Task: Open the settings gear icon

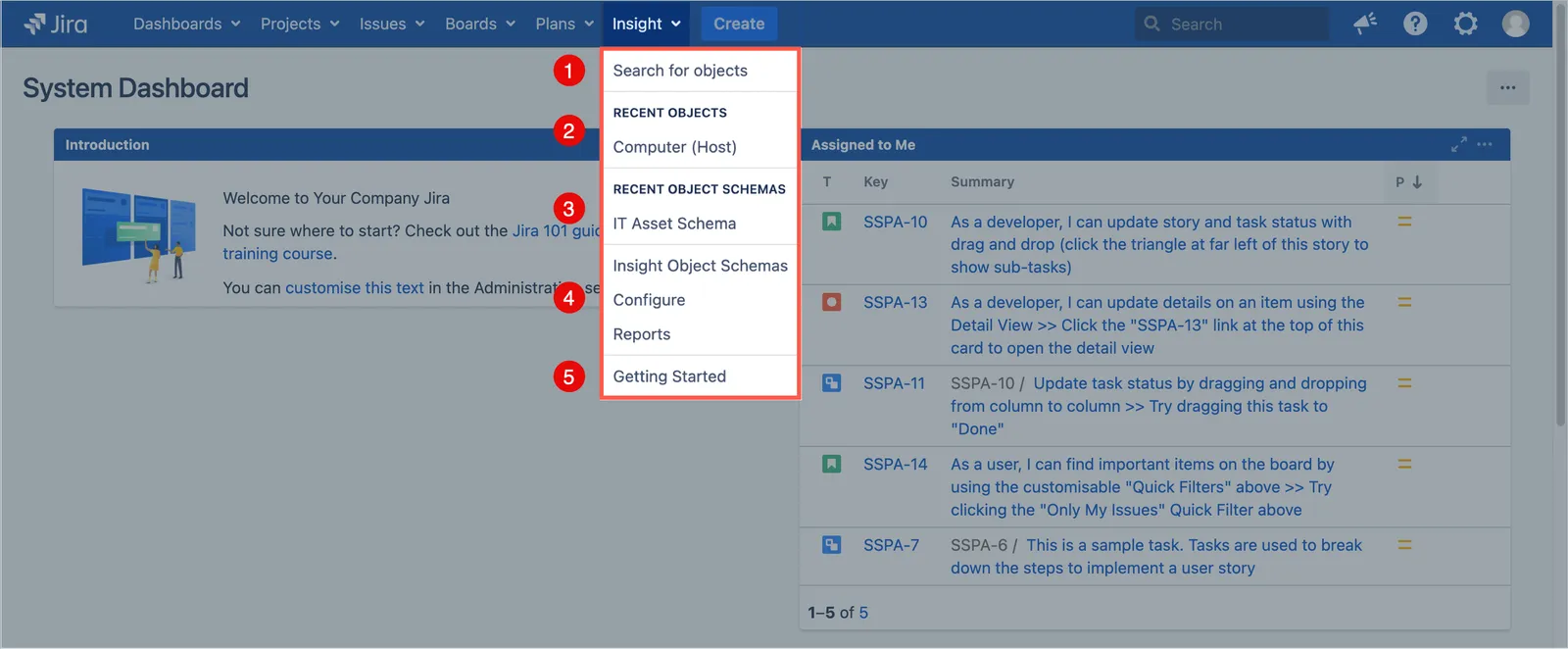Action: (x=1465, y=24)
